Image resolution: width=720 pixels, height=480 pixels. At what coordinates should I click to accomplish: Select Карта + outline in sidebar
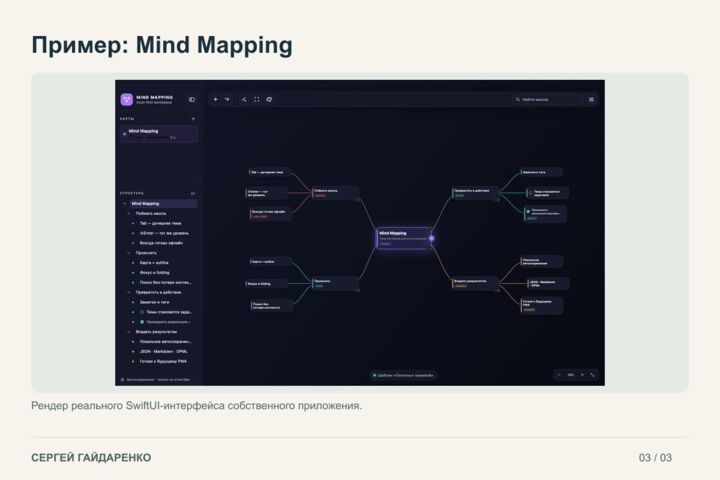coord(154,263)
